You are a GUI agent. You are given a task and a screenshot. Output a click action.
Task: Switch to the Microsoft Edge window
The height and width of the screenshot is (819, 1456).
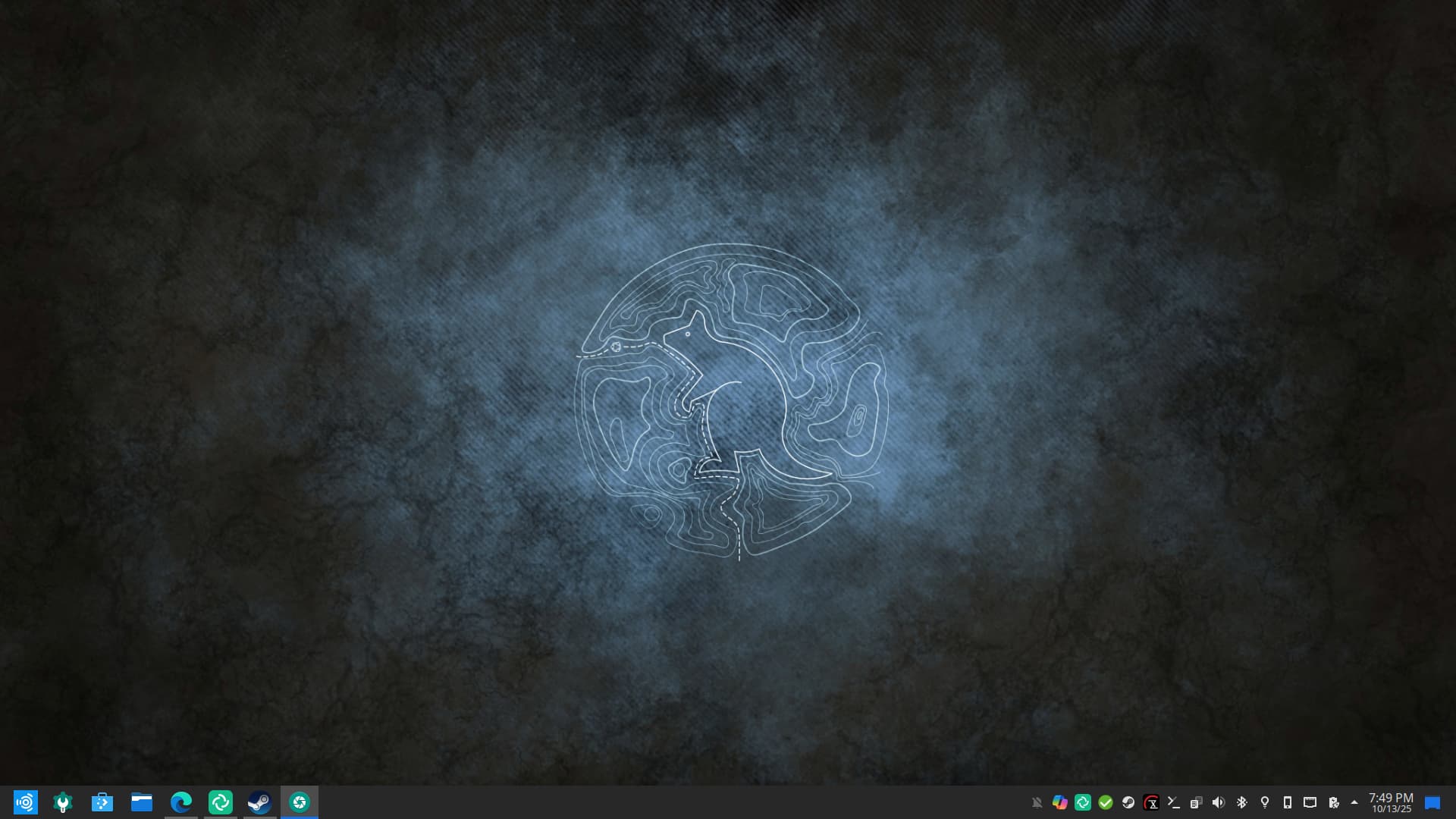coord(181,802)
